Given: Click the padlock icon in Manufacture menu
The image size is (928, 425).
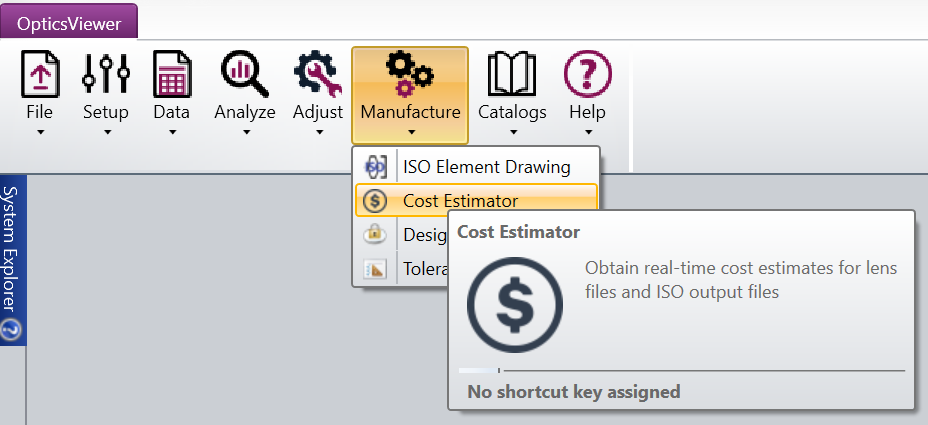Looking at the screenshot, I should point(376,234).
